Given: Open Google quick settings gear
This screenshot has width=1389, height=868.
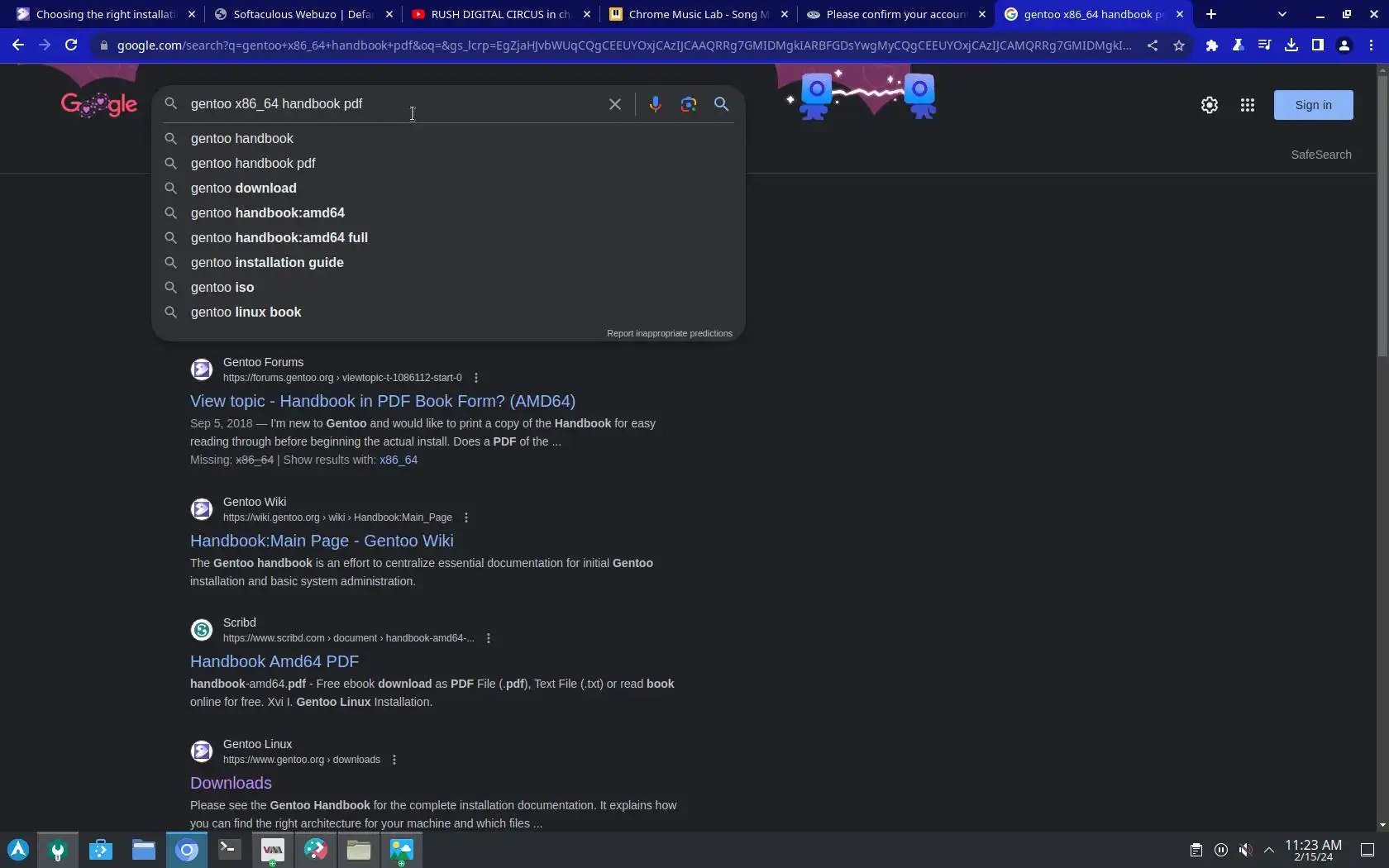Looking at the screenshot, I should coord(1209,105).
